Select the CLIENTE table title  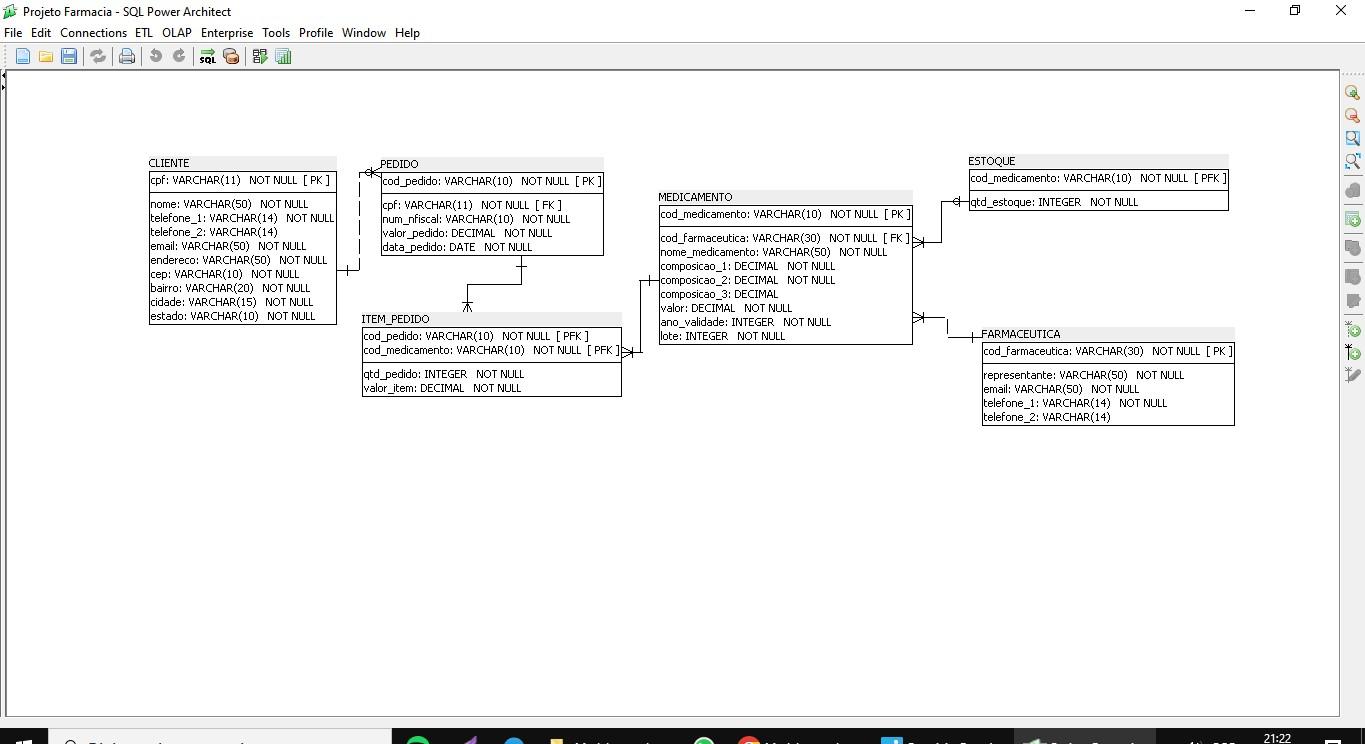[x=169, y=163]
